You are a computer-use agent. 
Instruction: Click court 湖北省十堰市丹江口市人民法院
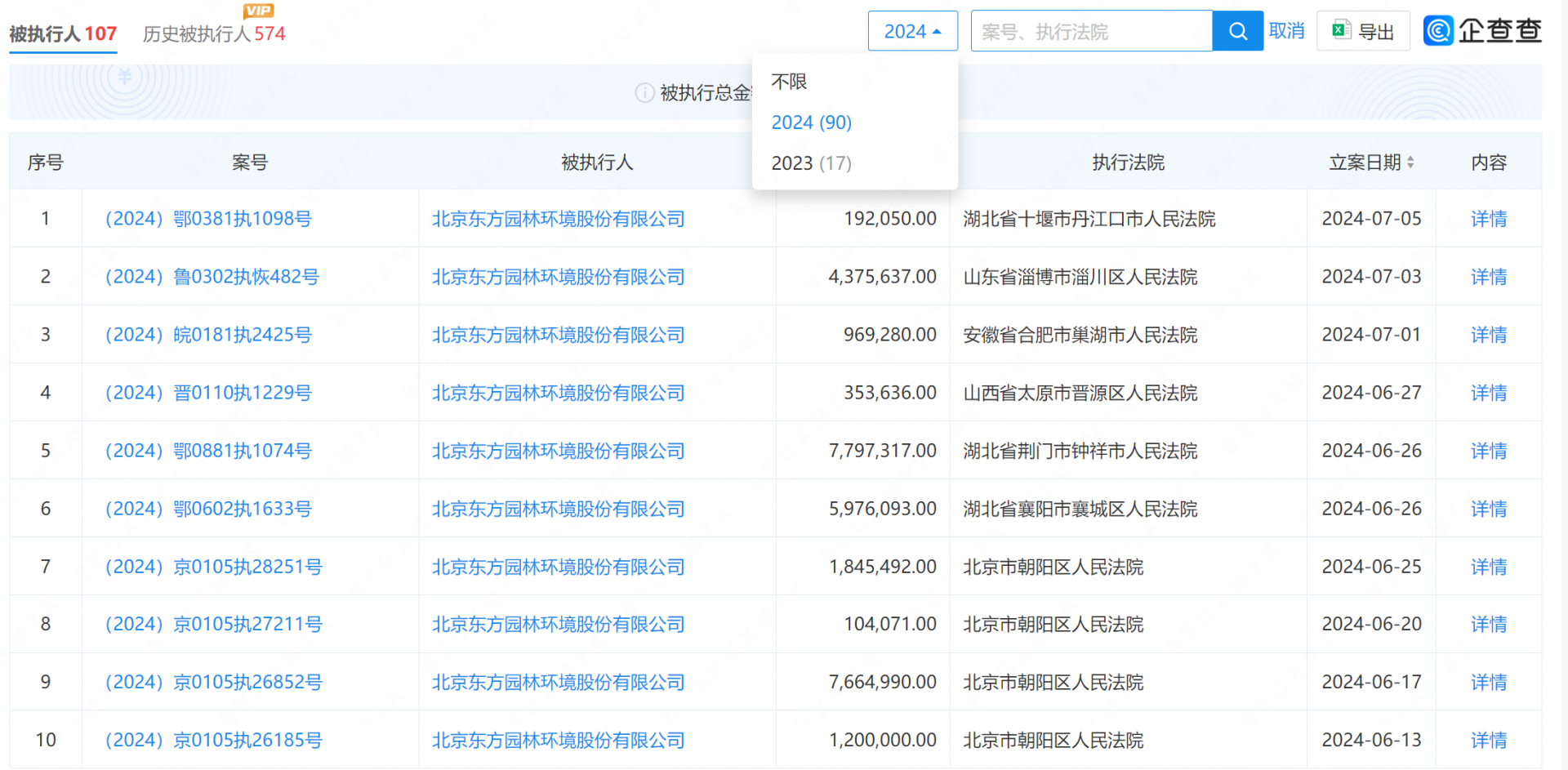coord(1089,219)
